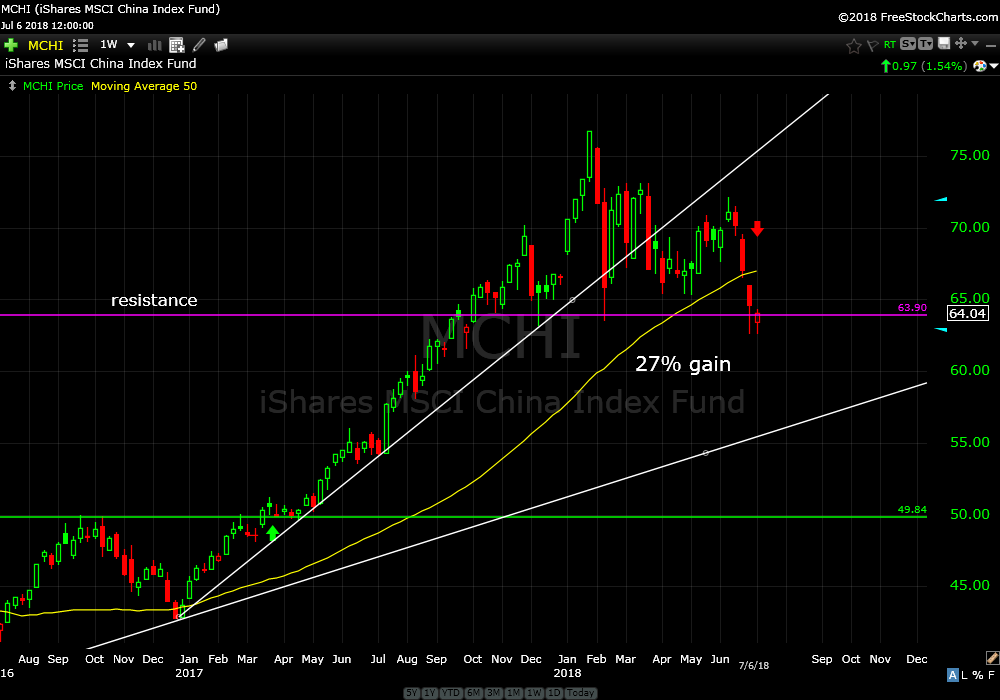Star this chart as a favorite
The width and height of the screenshot is (1000, 700).
pyautogui.click(x=853, y=45)
